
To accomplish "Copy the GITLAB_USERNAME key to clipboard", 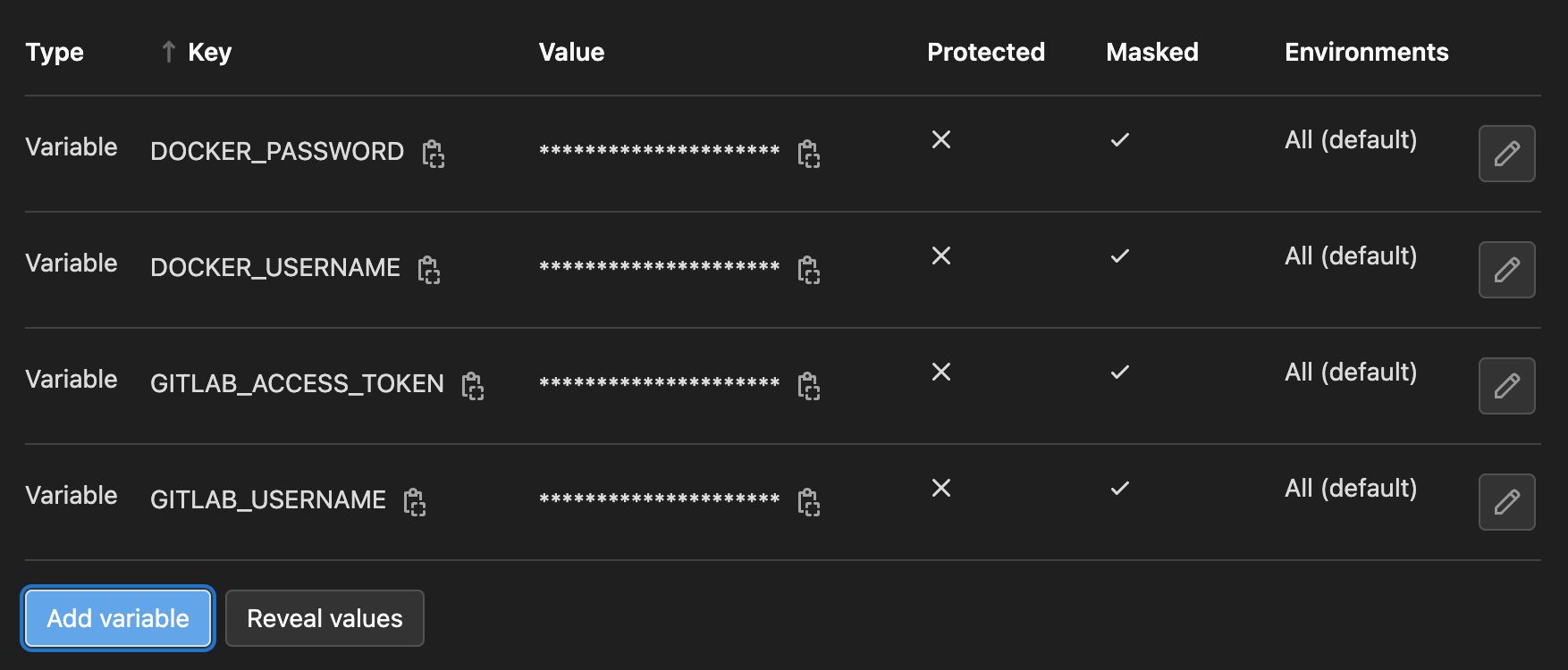I will (x=415, y=502).
